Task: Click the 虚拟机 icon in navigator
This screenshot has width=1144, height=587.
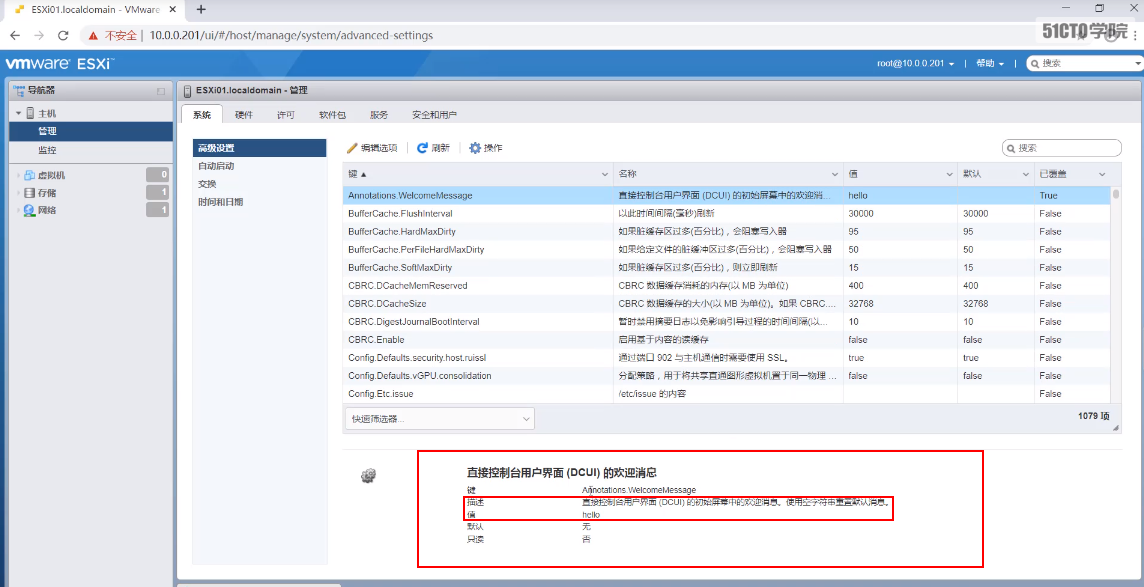Action: pyautogui.click(x=29, y=175)
